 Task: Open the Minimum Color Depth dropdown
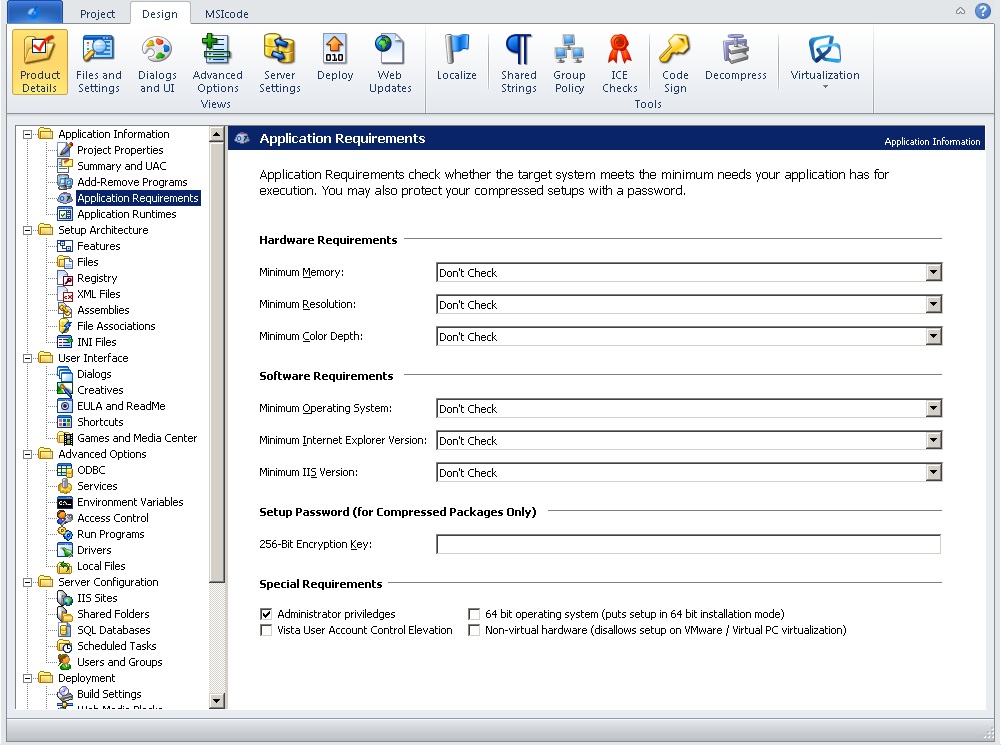(x=933, y=336)
